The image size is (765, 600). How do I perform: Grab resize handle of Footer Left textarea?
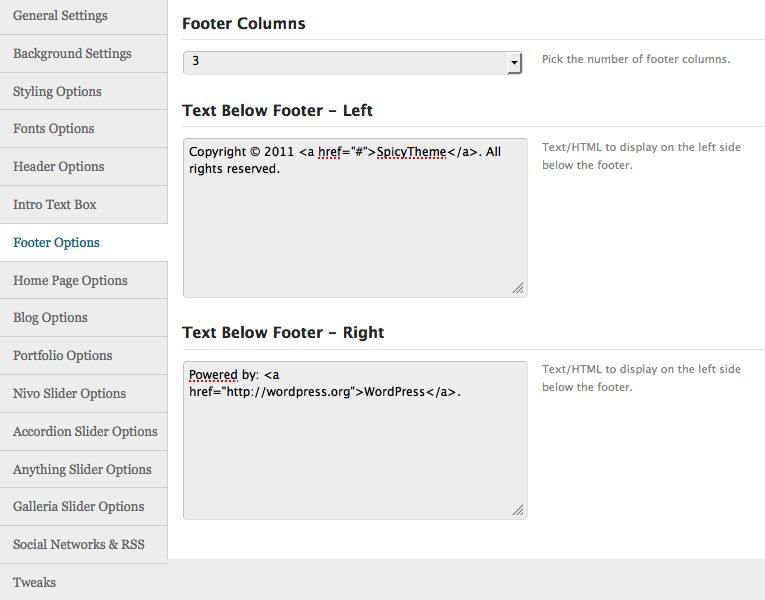[518, 288]
